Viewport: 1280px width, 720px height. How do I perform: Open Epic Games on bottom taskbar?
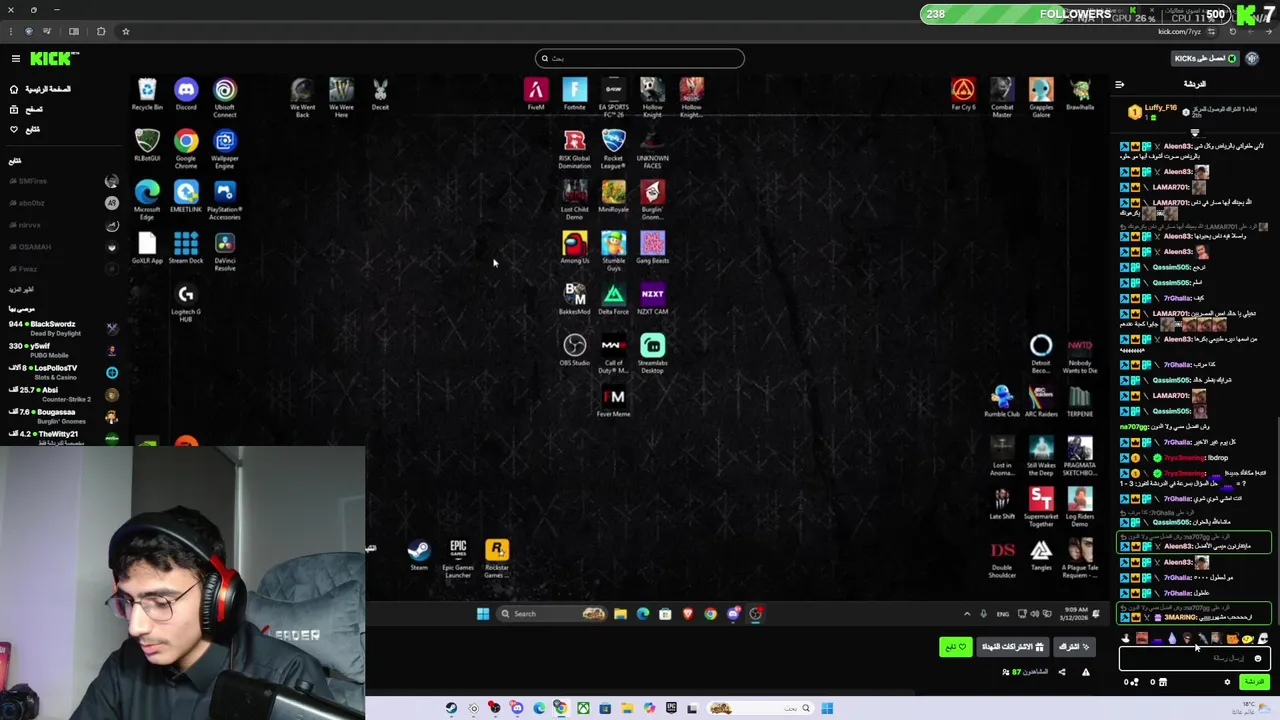[671, 708]
